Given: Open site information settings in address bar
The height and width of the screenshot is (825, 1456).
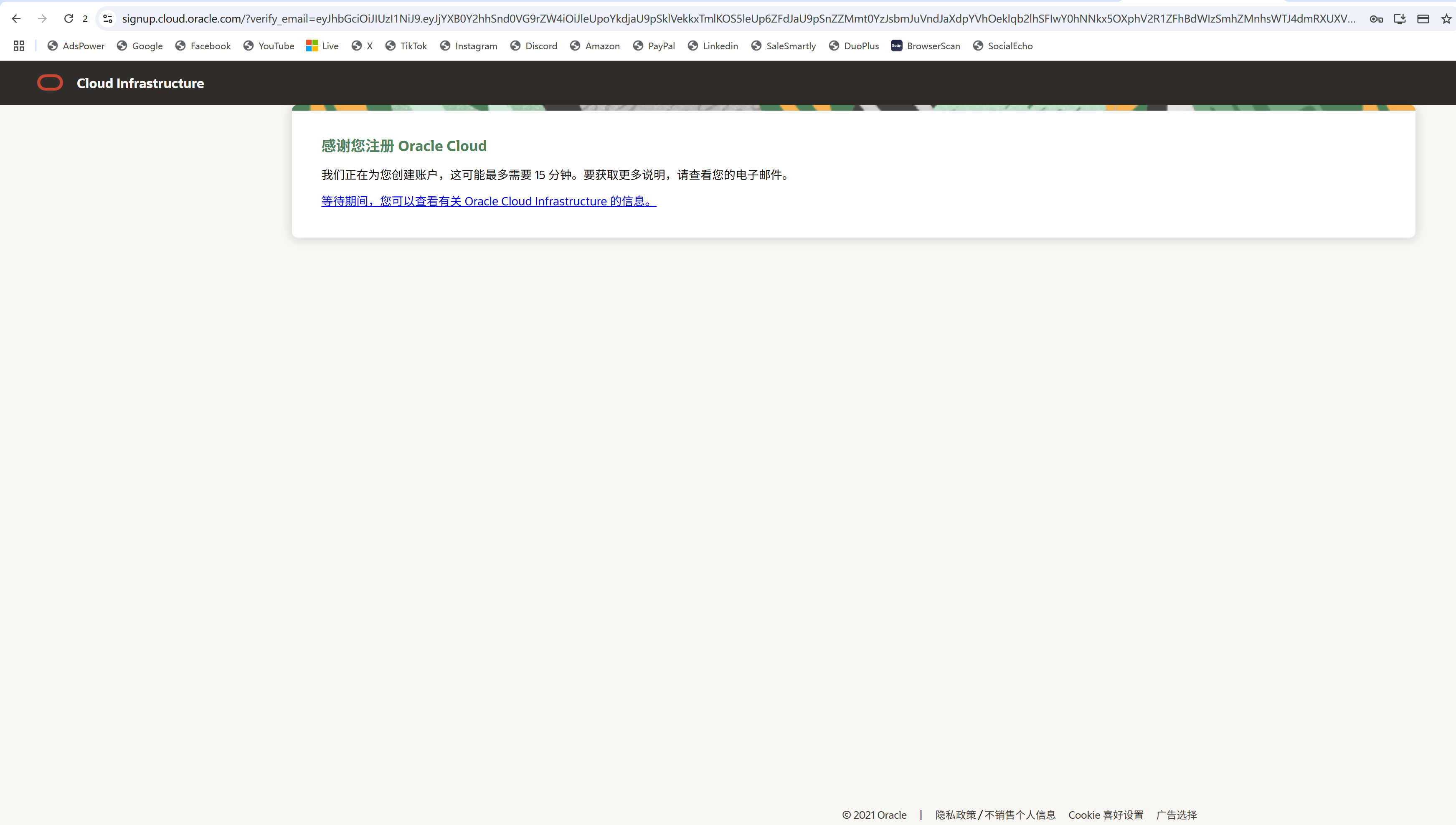Looking at the screenshot, I should 107,18.
